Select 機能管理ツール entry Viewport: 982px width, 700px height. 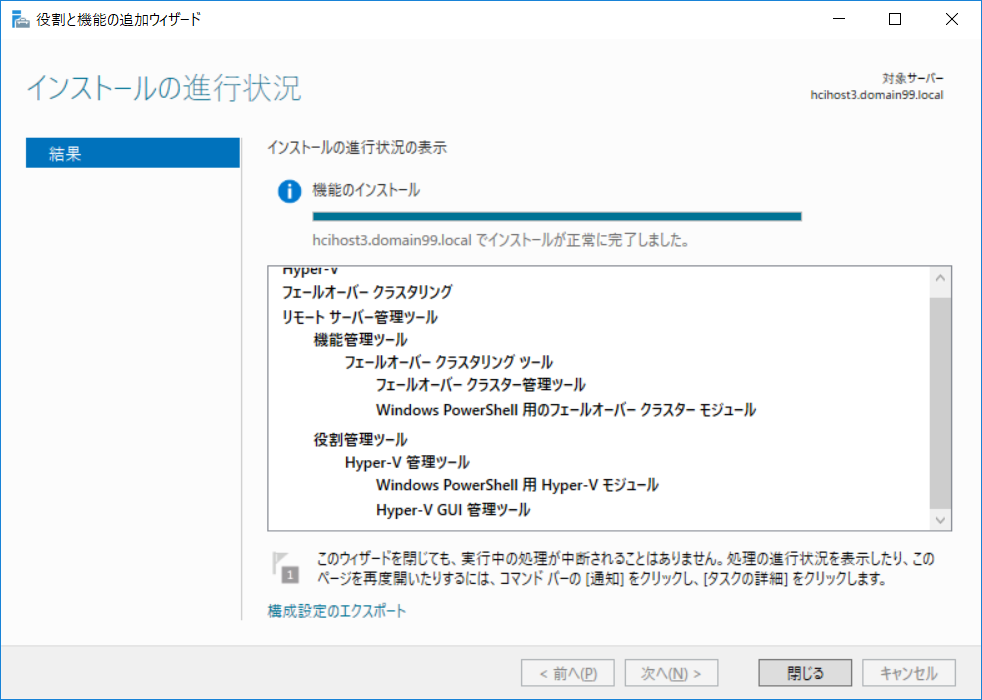[360, 340]
